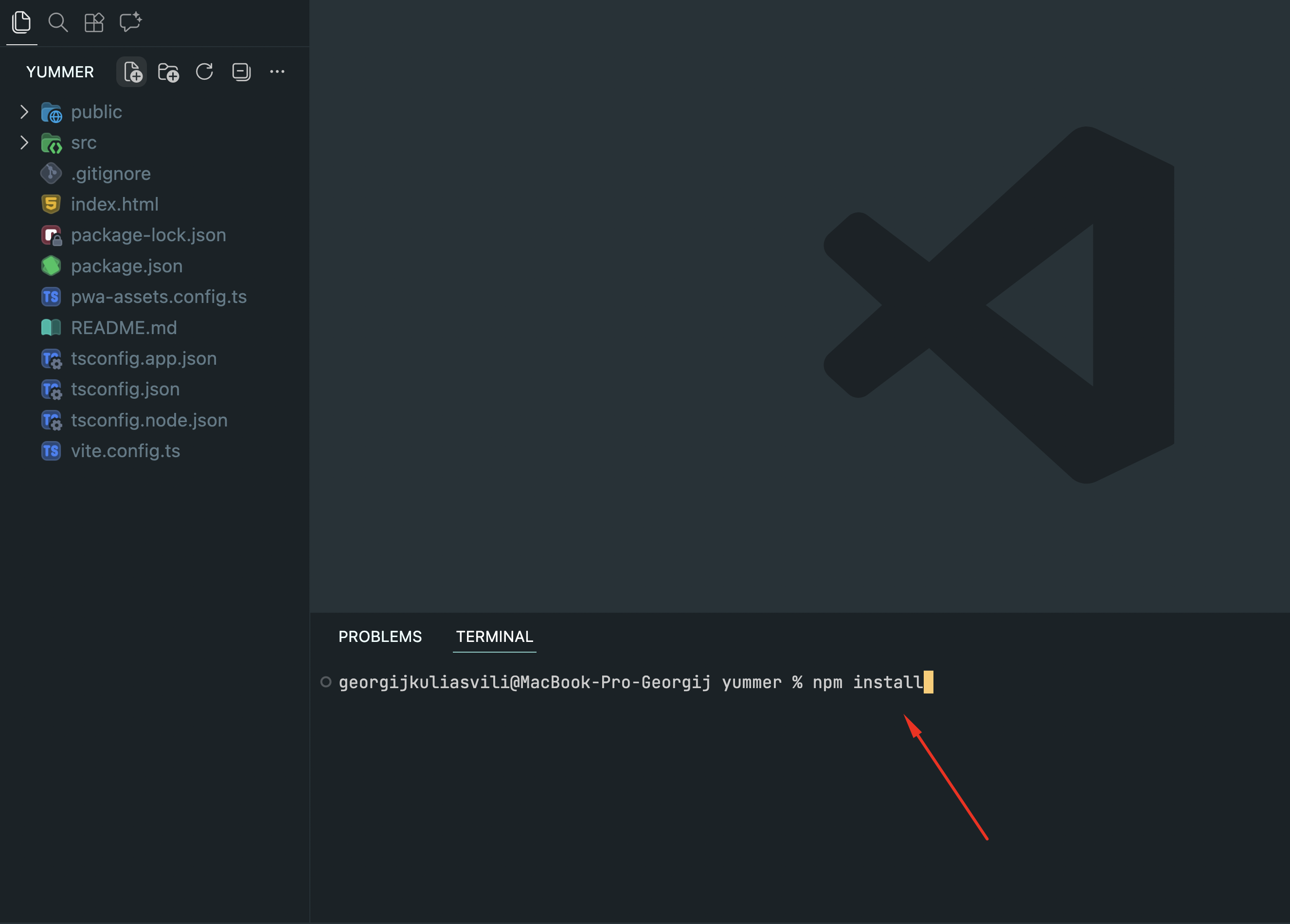Switch to the PROBLEMS tab

tap(380, 636)
